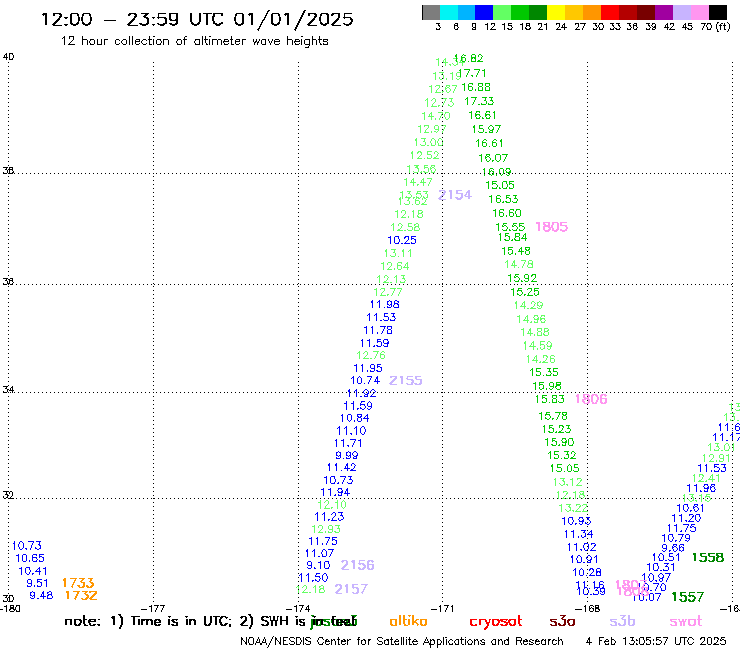The width and height of the screenshot is (740, 650).
Task: Click the gray 3 ft legend color block
Action: pos(431,12)
